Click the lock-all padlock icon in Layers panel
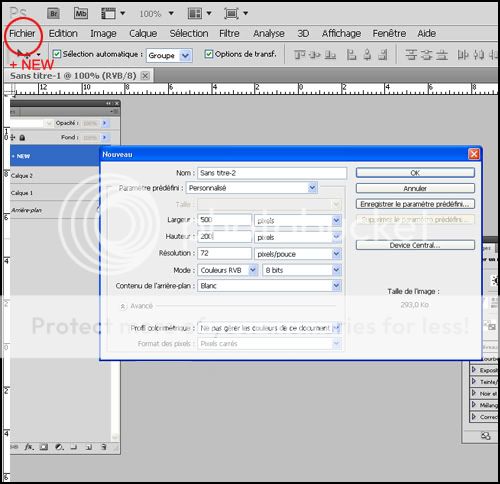Image resolution: width=500 pixels, height=484 pixels. (22, 137)
